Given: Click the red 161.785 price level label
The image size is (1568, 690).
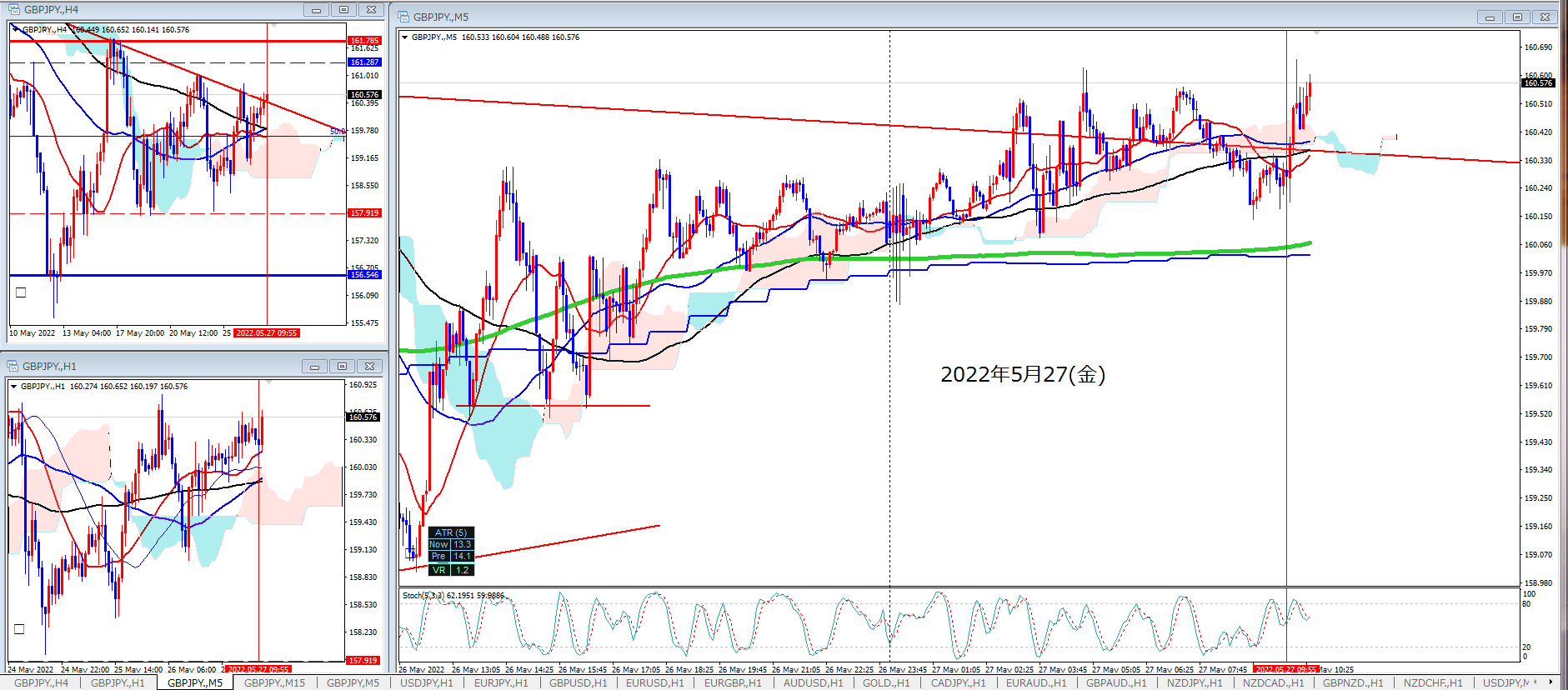Looking at the screenshot, I should (363, 40).
